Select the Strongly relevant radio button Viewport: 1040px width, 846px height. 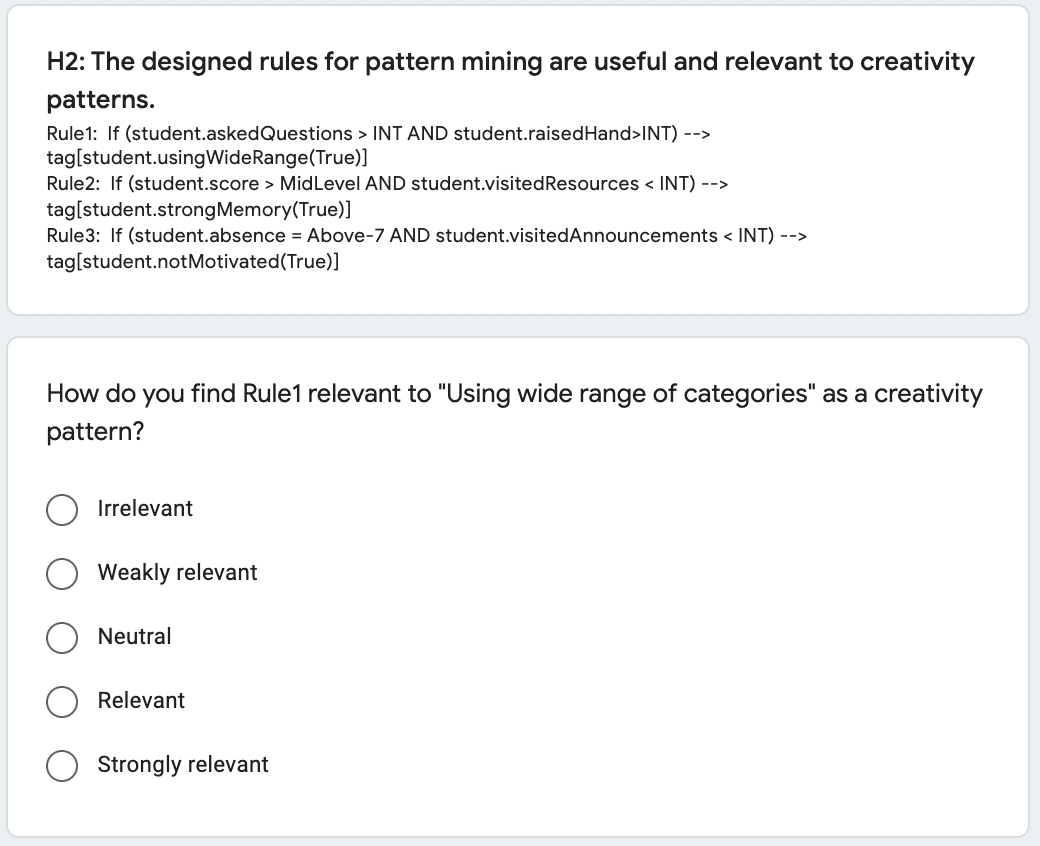point(62,766)
